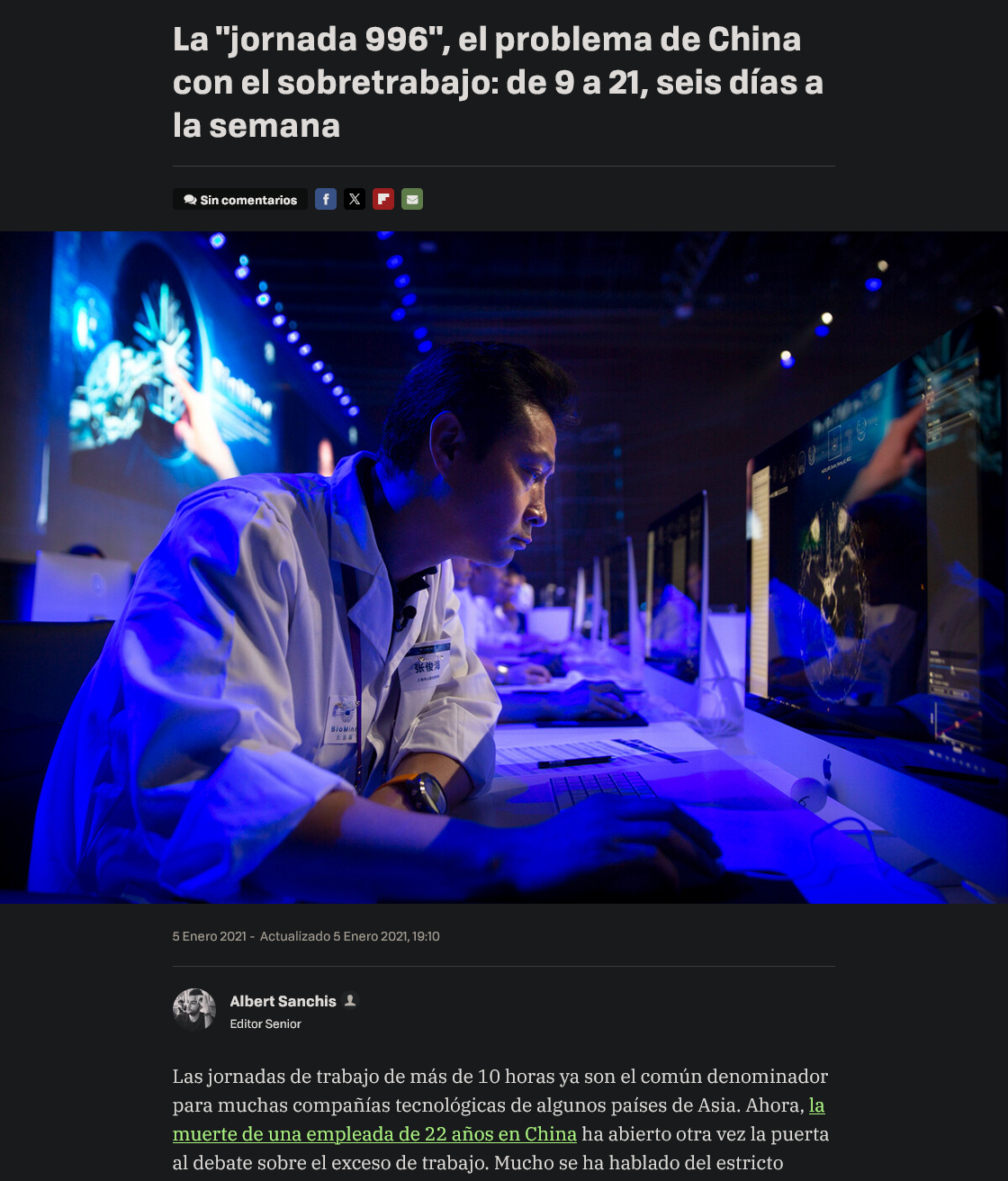Screen dimensions: 1008x1181
Task: Click Albert Sanchis's avatar photo
Action: (194, 1009)
